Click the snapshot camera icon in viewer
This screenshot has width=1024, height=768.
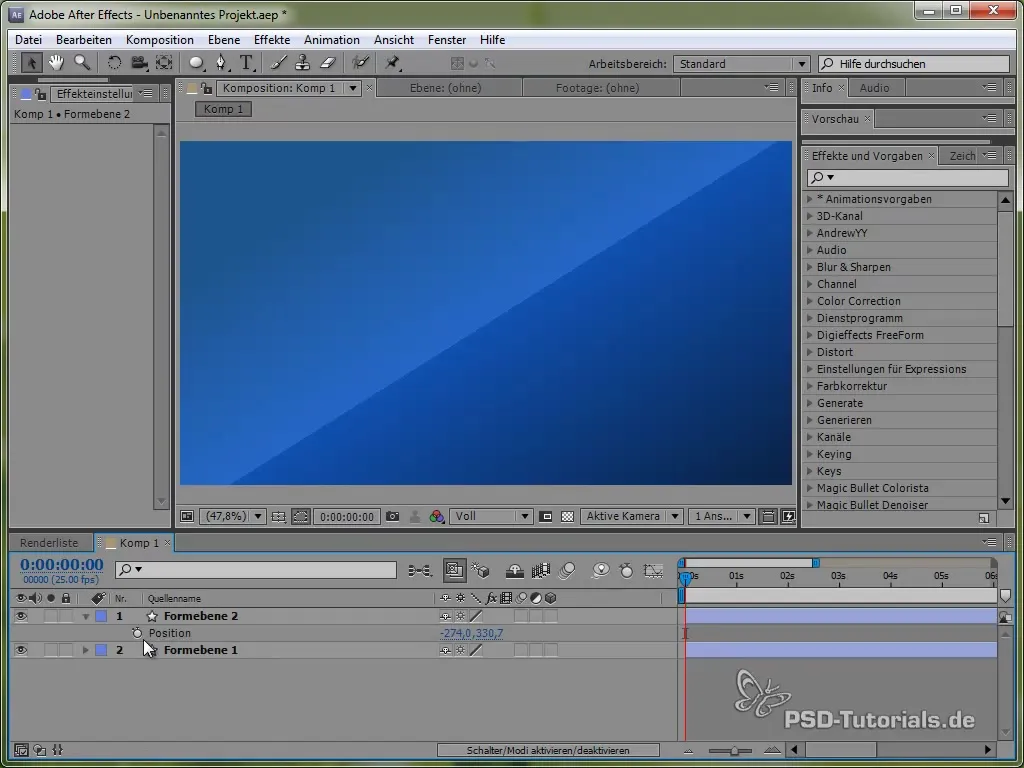click(392, 517)
